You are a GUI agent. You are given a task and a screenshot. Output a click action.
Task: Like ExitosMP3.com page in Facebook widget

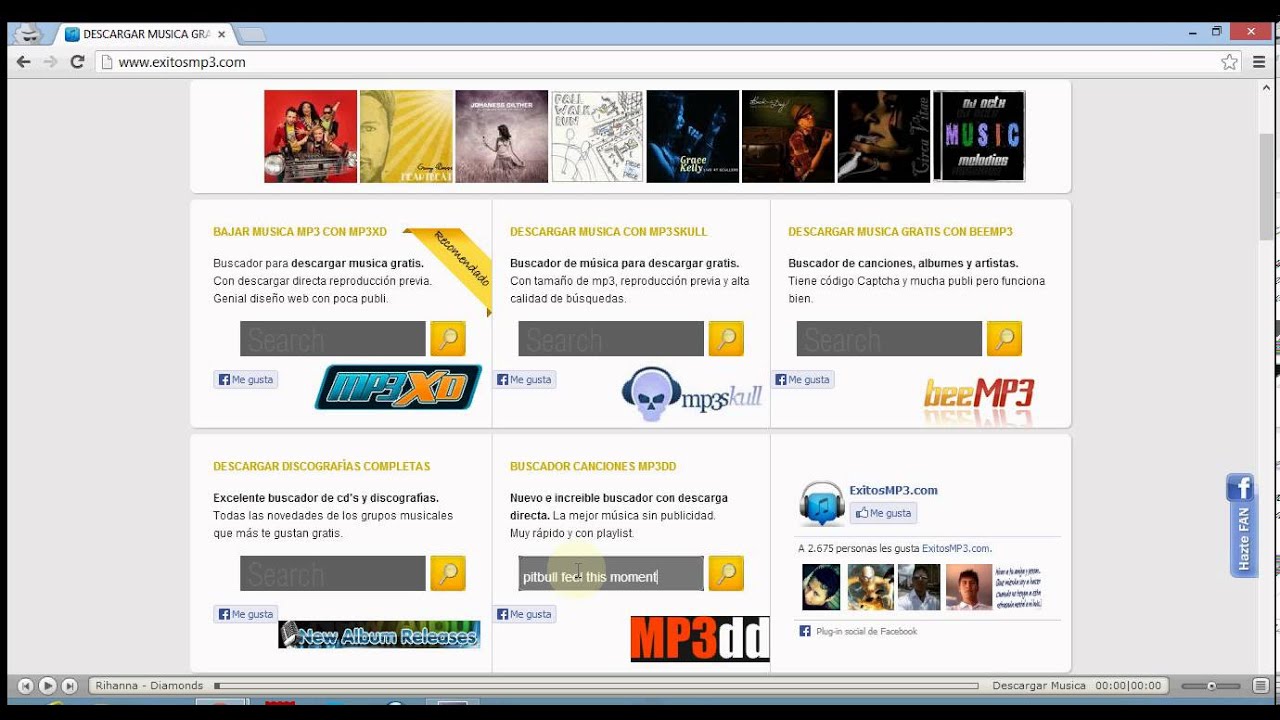[x=883, y=513]
